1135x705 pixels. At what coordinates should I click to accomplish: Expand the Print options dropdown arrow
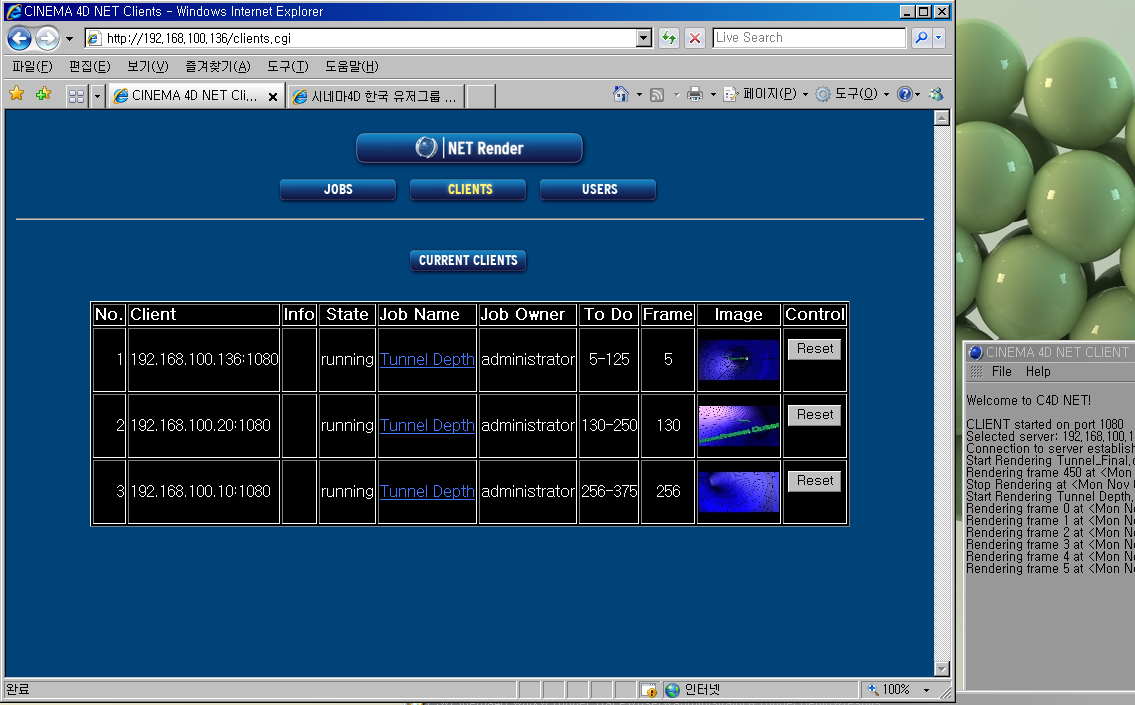(x=713, y=95)
